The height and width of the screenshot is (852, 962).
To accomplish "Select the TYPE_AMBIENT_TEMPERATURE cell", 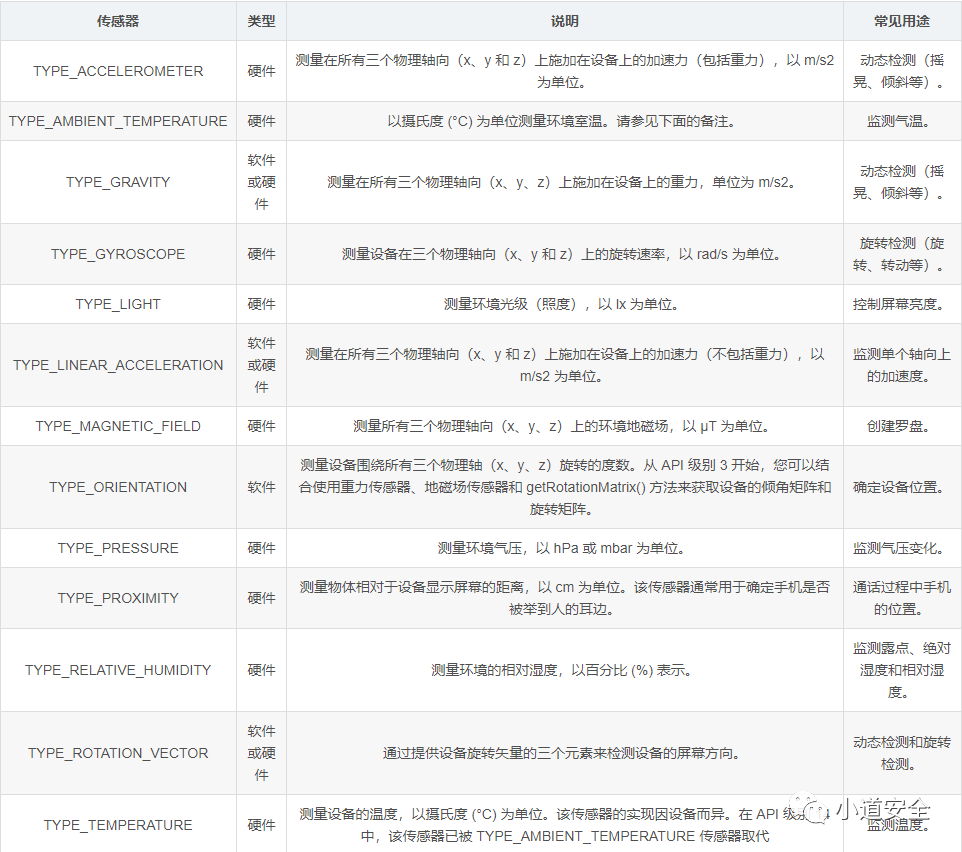I will coord(118,121).
